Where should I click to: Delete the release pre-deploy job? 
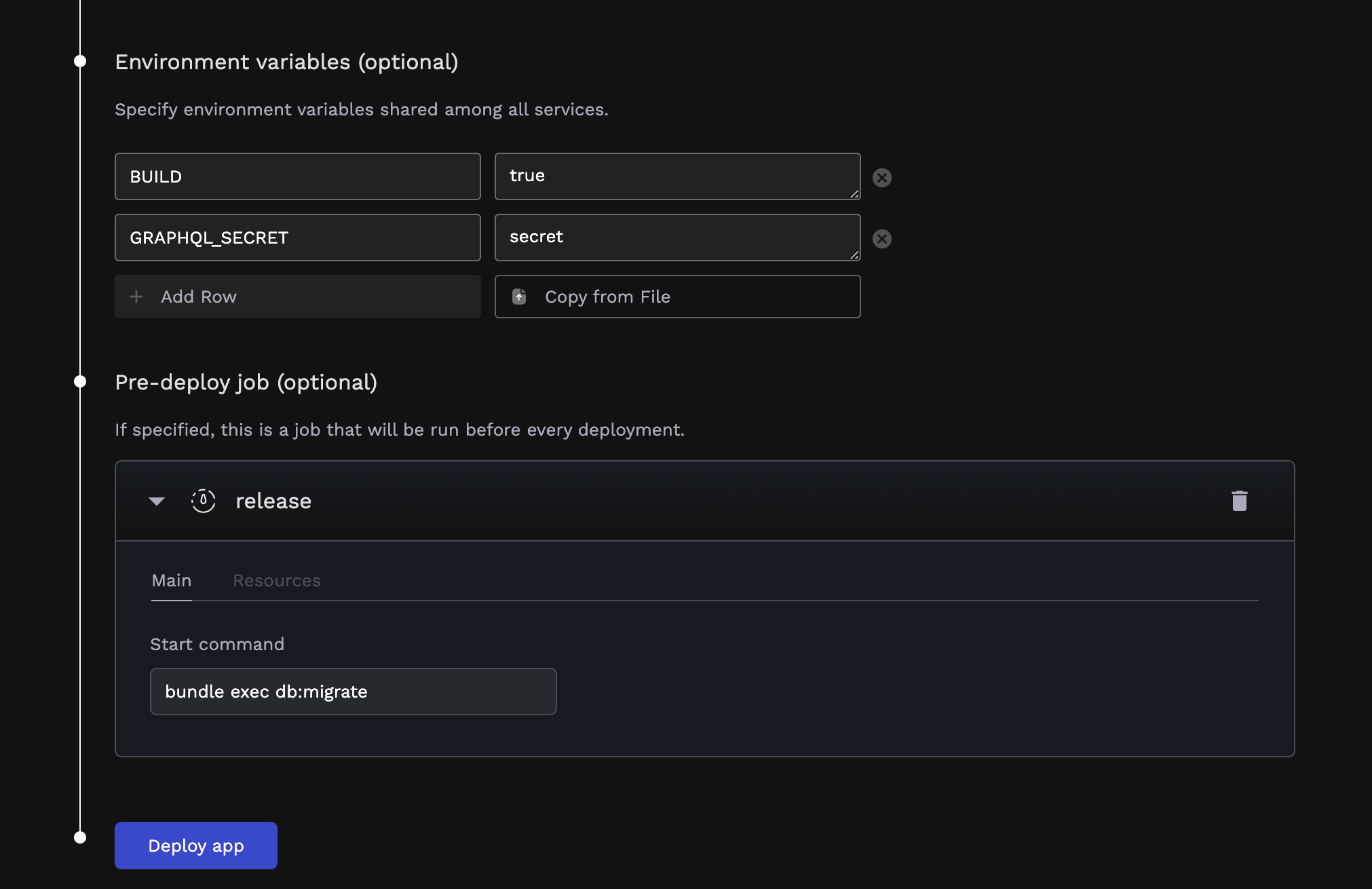click(1239, 501)
